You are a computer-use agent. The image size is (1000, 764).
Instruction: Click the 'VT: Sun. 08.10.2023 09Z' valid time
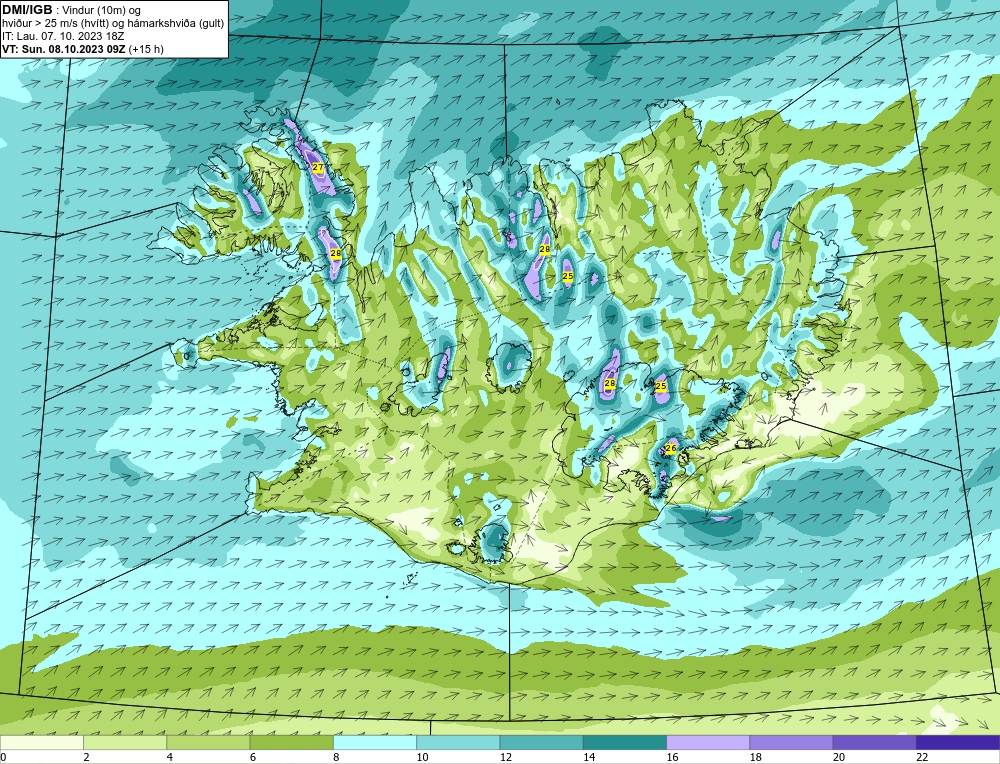(x=64, y=49)
